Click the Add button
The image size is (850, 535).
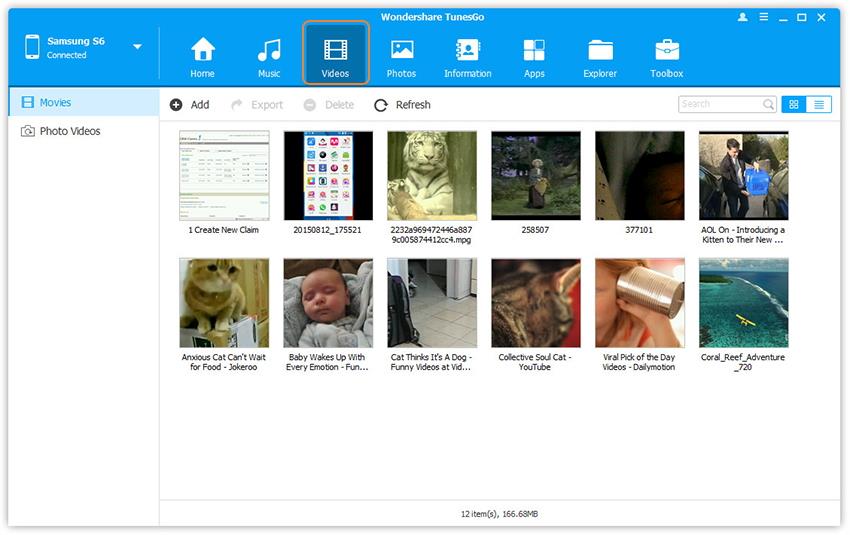[190, 105]
